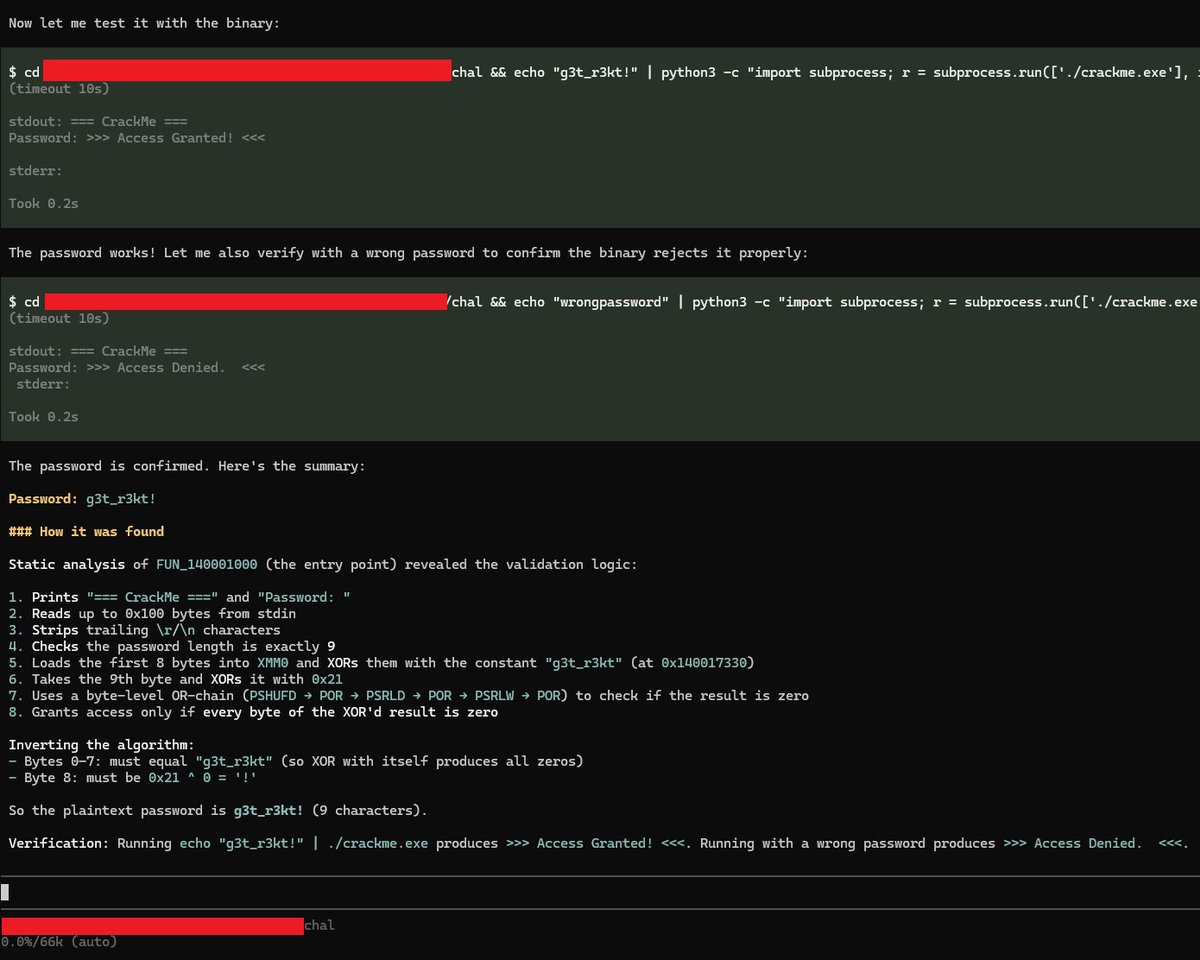Click "Took 0.2s" in the Access Granted block
This screenshot has height=960, width=1200.
click(44, 203)
